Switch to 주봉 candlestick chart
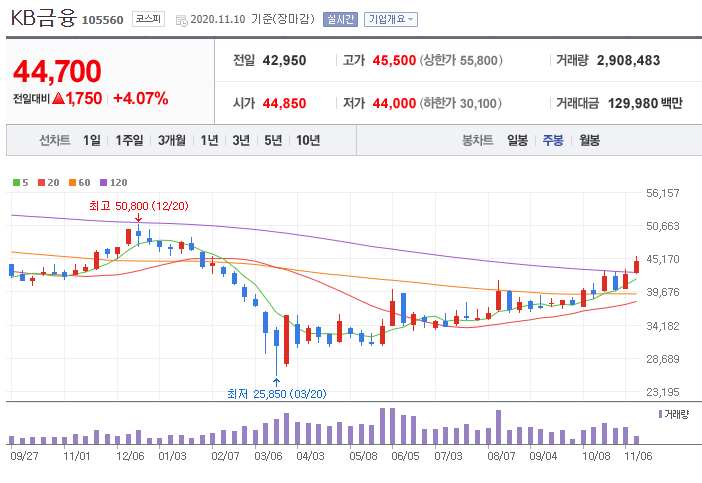The height and width of the screenshot is (483, 702). pos(553,141)
